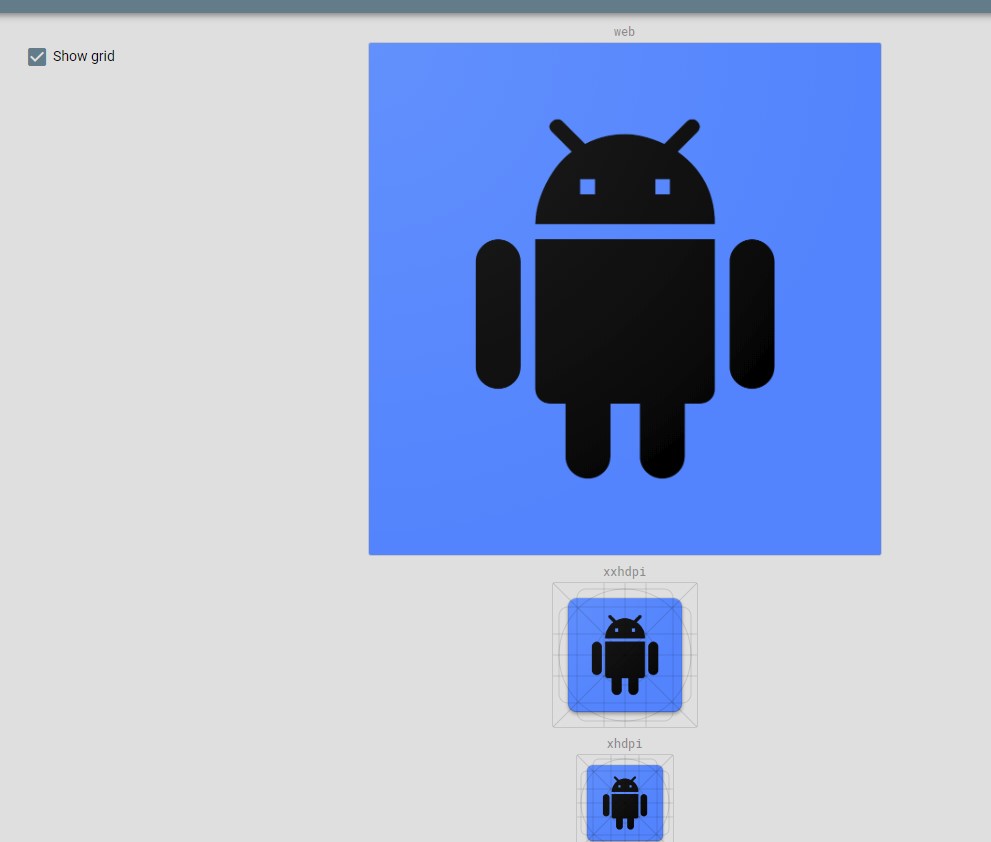Click the top header bar

click(x=495, y=5)
